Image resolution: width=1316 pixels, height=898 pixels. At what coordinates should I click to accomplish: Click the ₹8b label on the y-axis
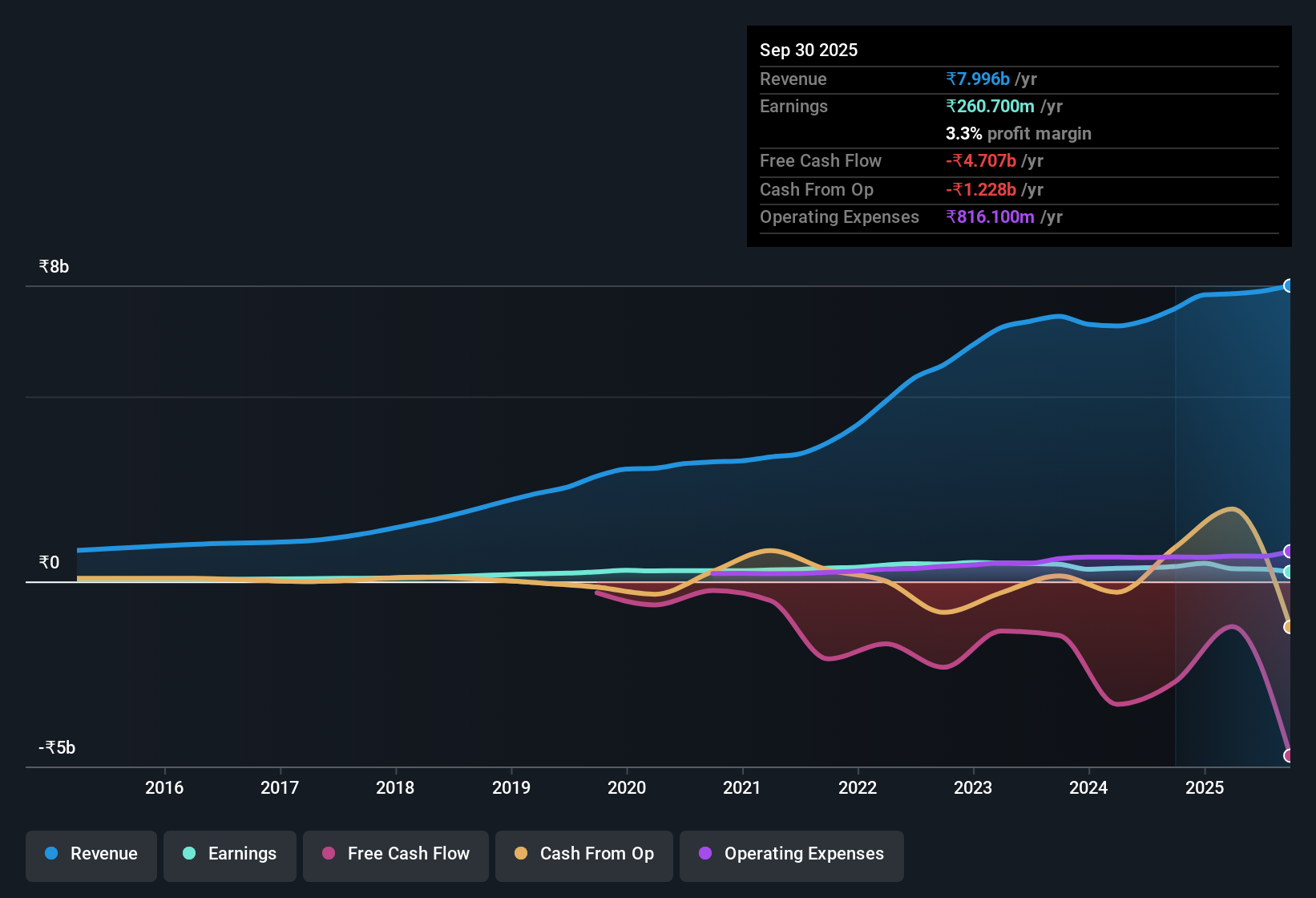(53, 265)
